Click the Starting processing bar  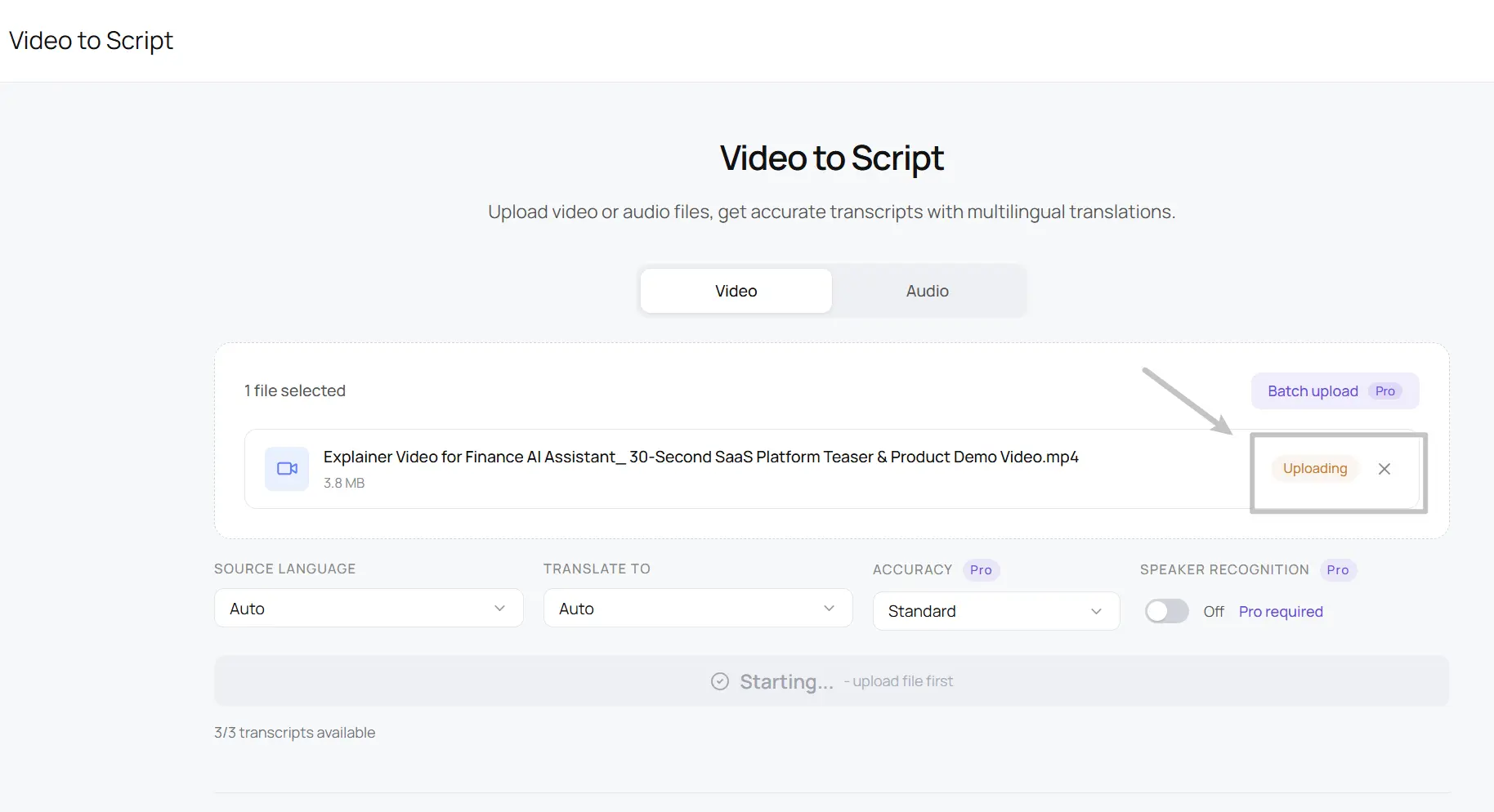[830, 680]
